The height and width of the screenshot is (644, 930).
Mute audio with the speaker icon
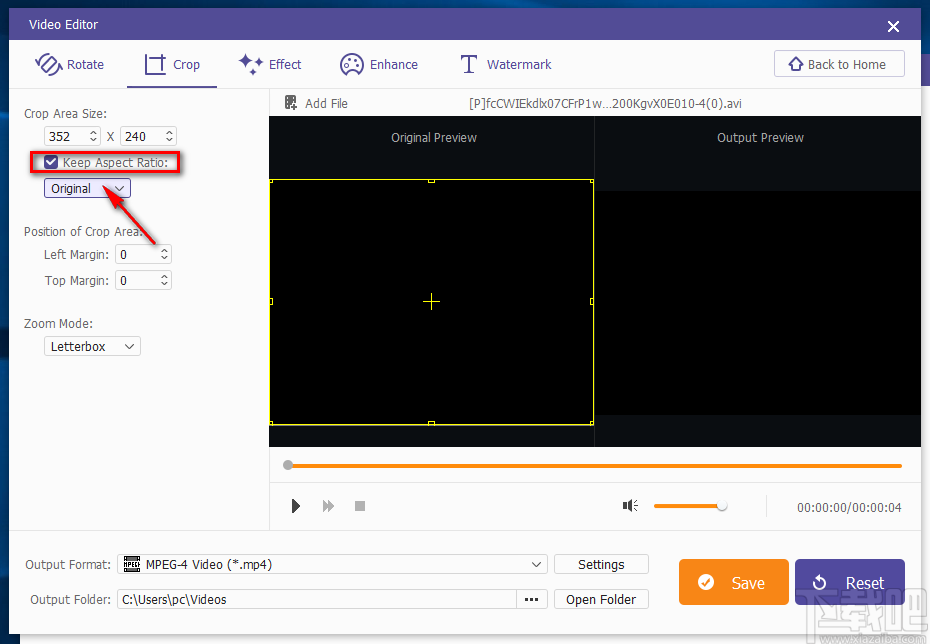pos(630,505)
